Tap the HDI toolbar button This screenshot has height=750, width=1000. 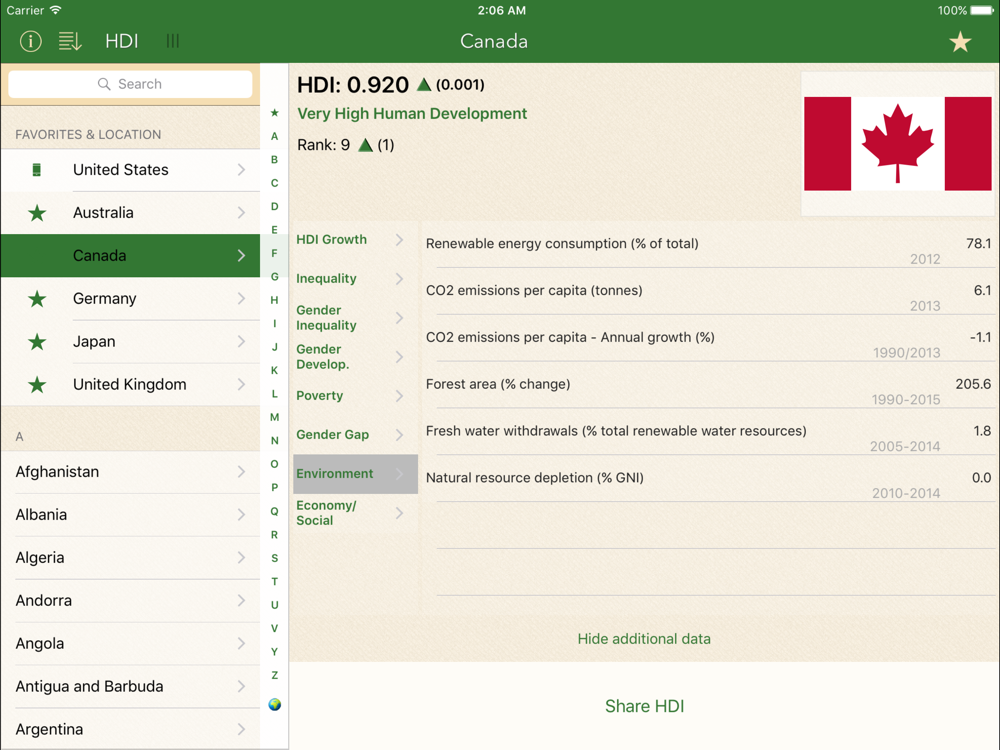(x=121, y=41)
